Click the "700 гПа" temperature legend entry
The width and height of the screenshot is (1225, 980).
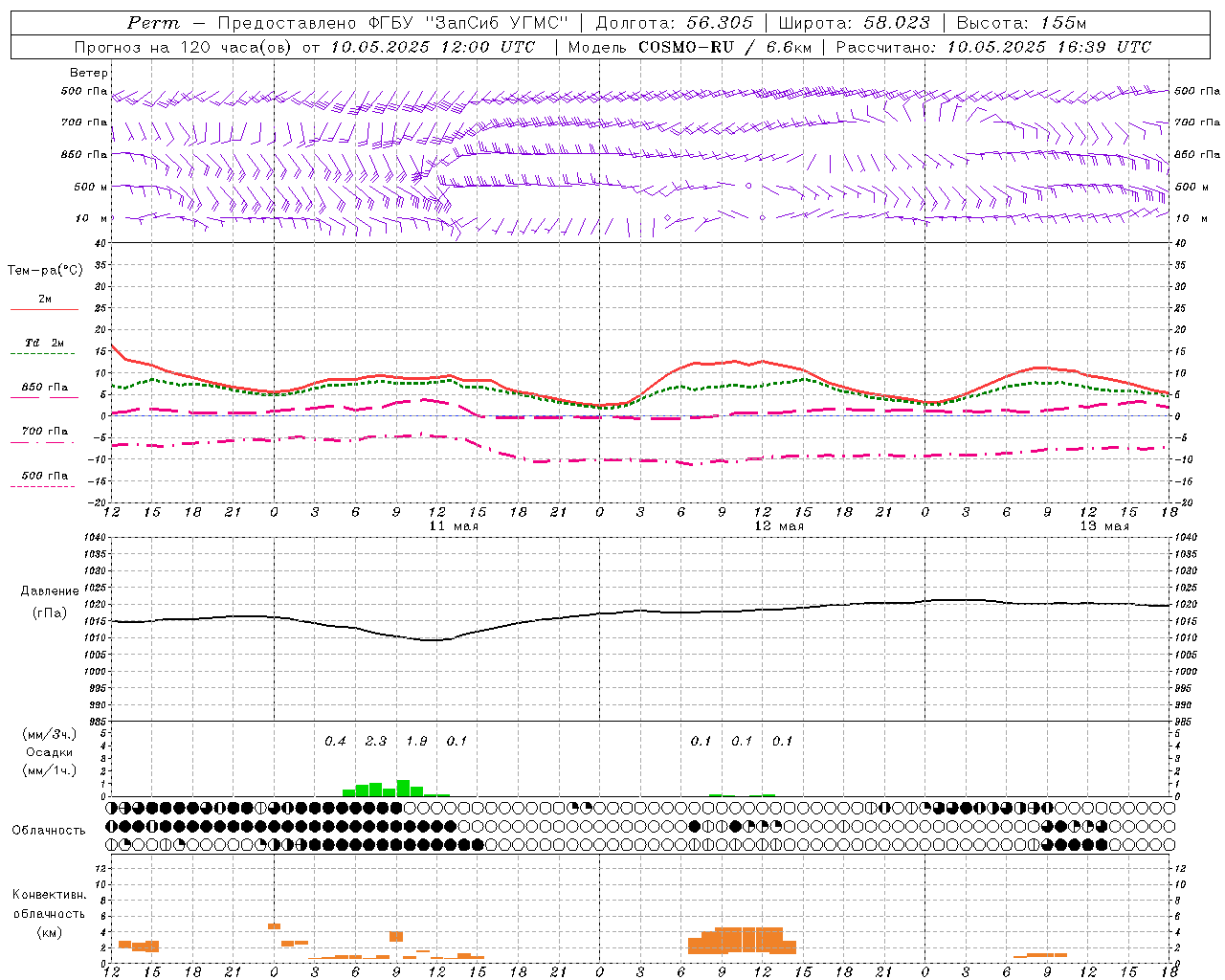44,431
